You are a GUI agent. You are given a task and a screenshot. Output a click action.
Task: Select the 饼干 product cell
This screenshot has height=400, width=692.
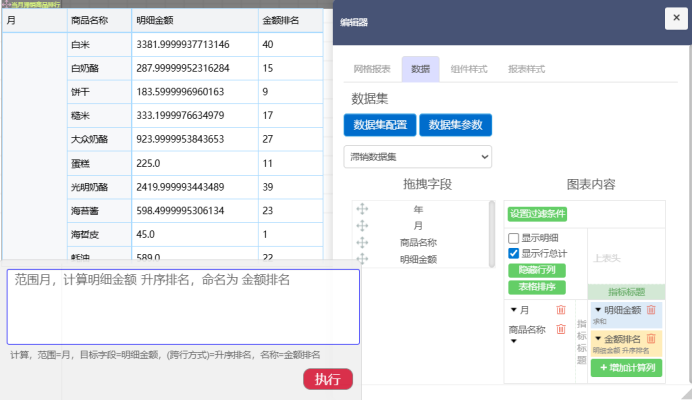click(x=99, y=92)
